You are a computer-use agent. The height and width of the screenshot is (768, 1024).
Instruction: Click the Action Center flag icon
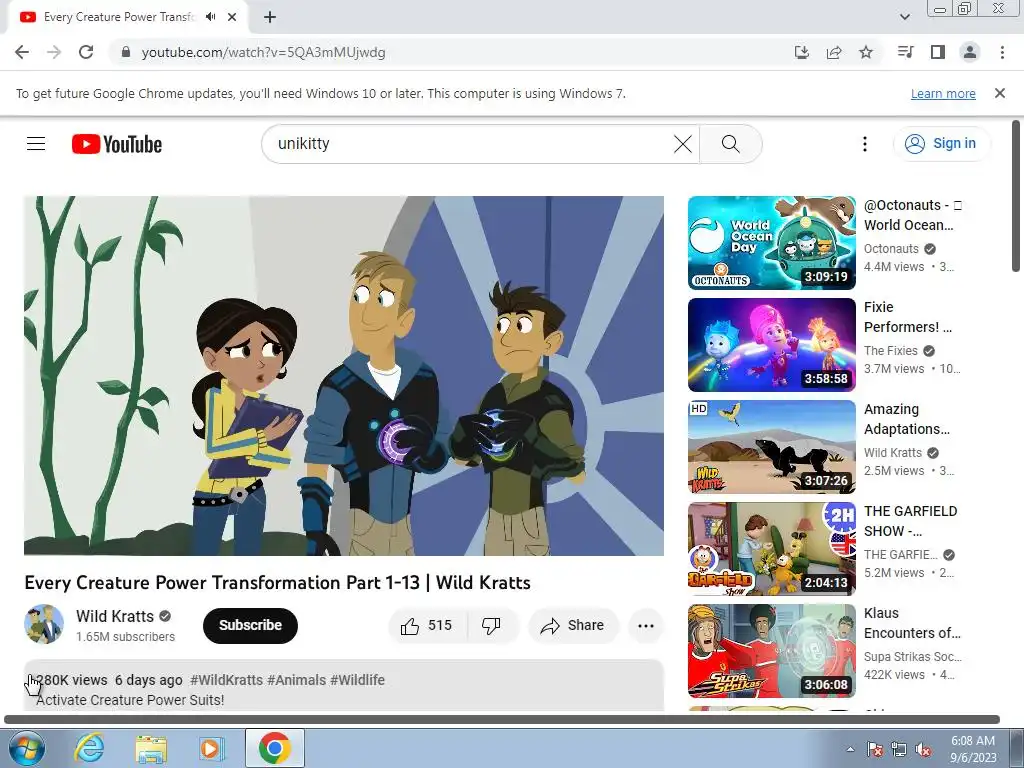coord(875,749)
